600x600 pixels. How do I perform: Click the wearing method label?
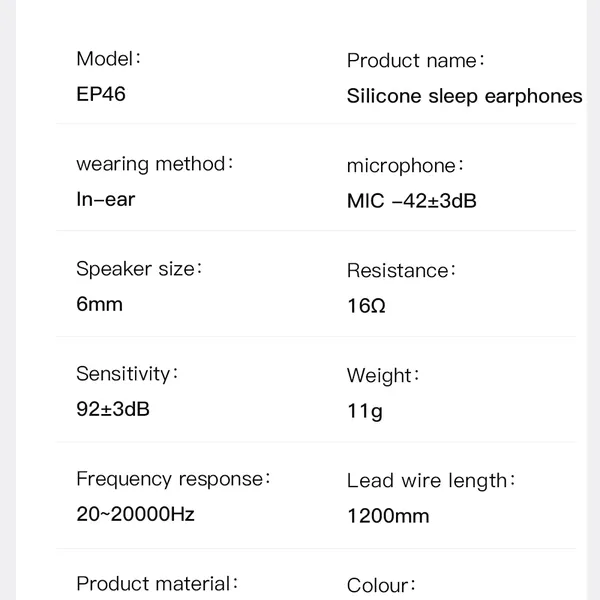(x=155, y=163)
